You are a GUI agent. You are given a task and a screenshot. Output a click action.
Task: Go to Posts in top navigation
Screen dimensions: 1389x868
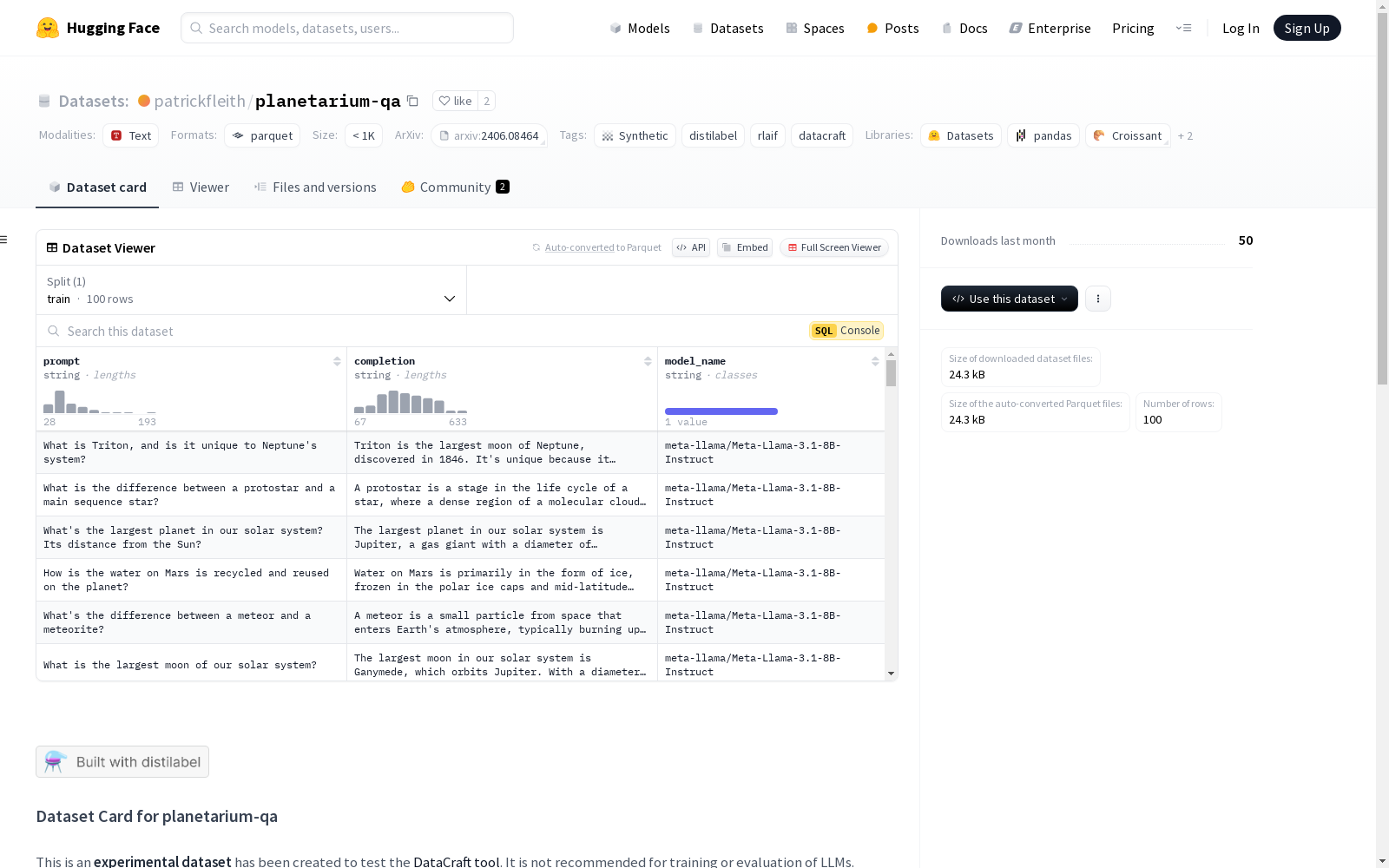click(892, 28)
